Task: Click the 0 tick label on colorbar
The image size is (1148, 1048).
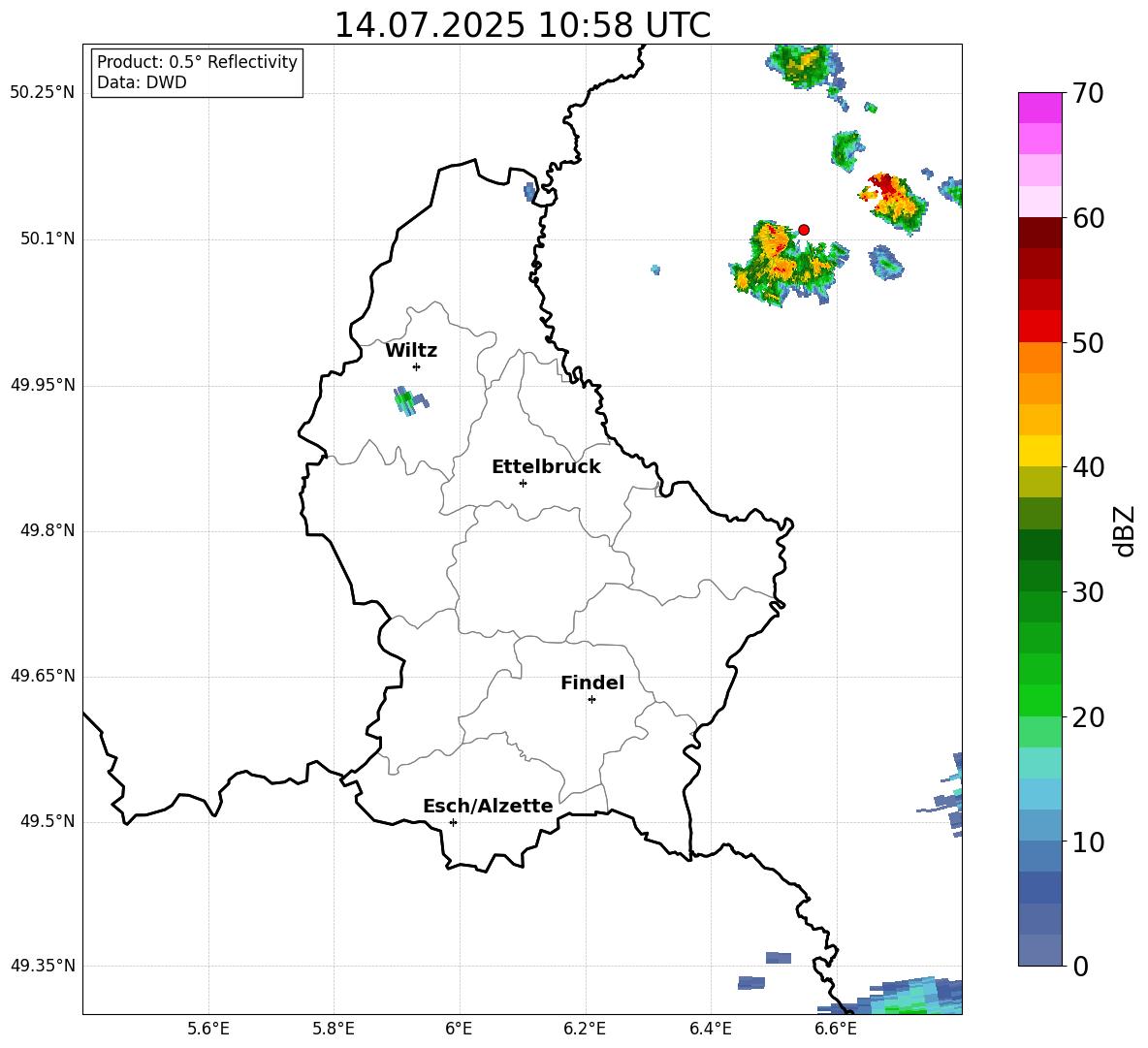Action: [1081, 966]
